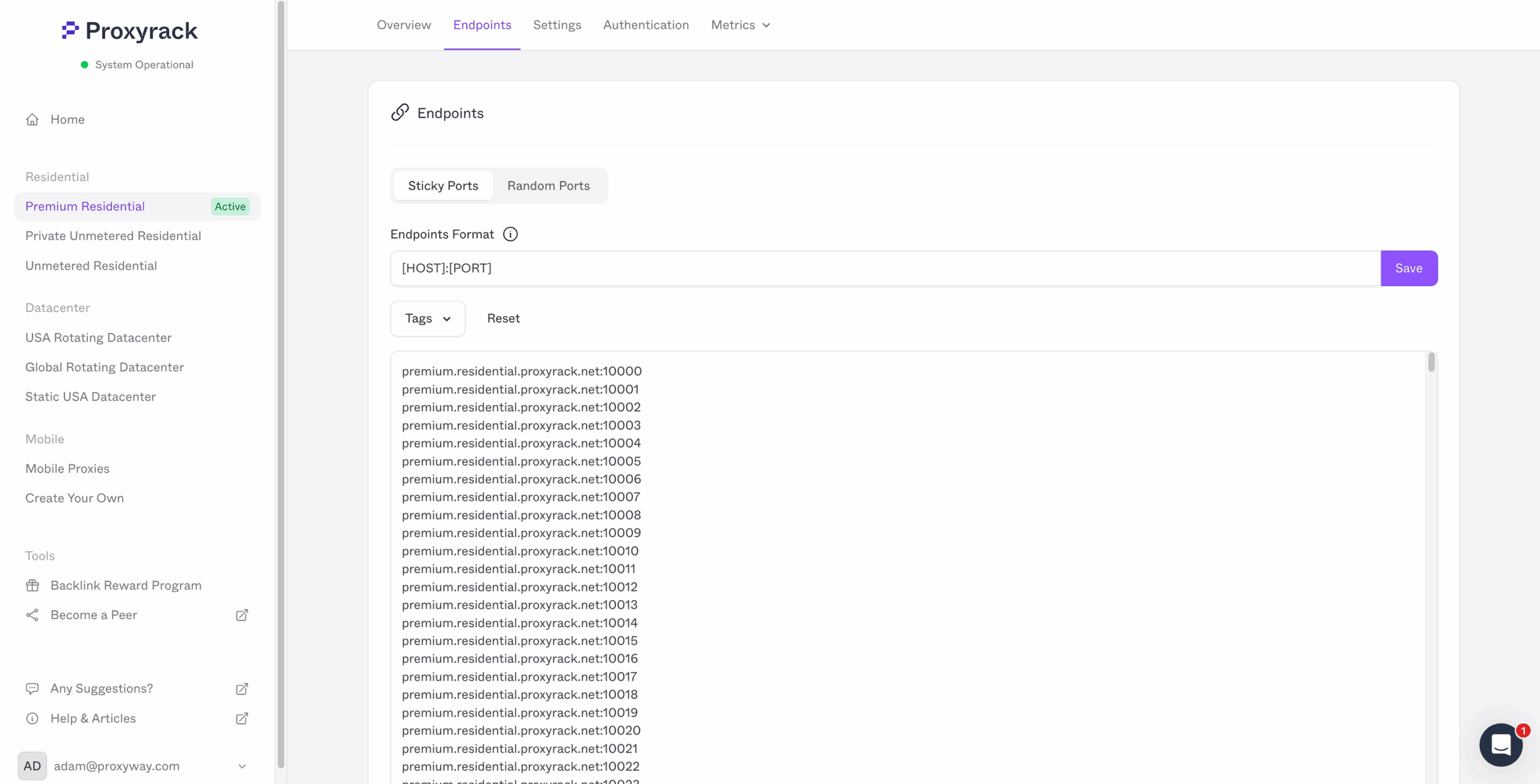Image resolution: width=1540 pixels, height=784 pixels.
Task: Click the Proxyrack logo icon
Action: (x=70, y=30)
